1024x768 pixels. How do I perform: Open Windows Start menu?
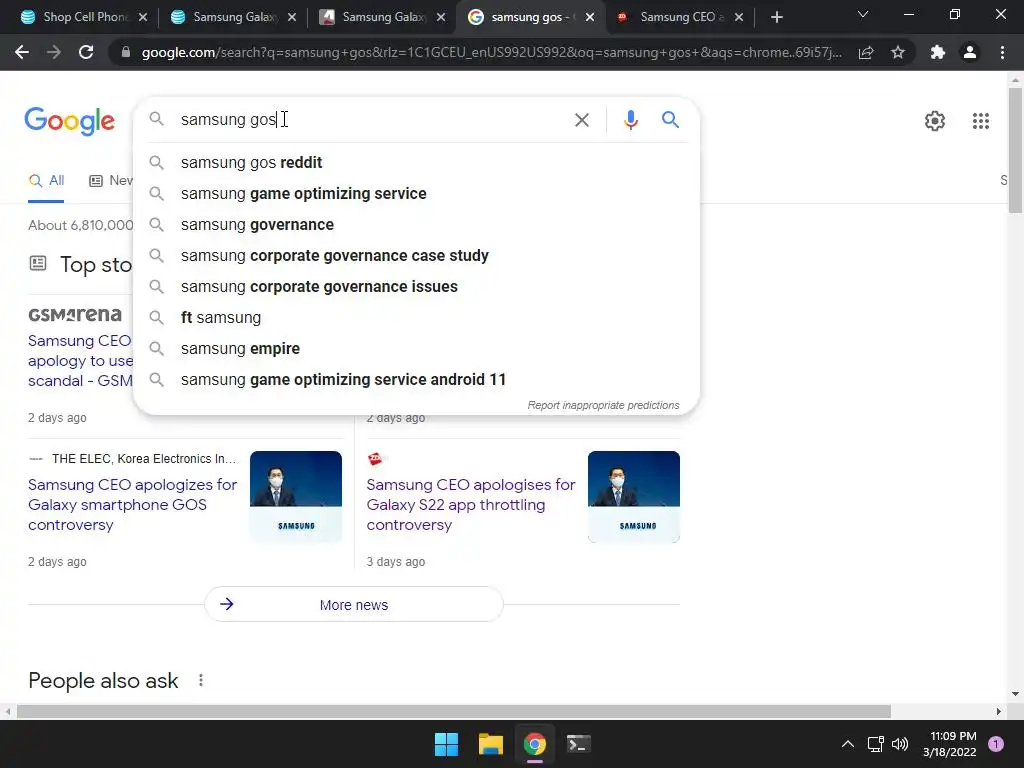[x=447, y=744]
